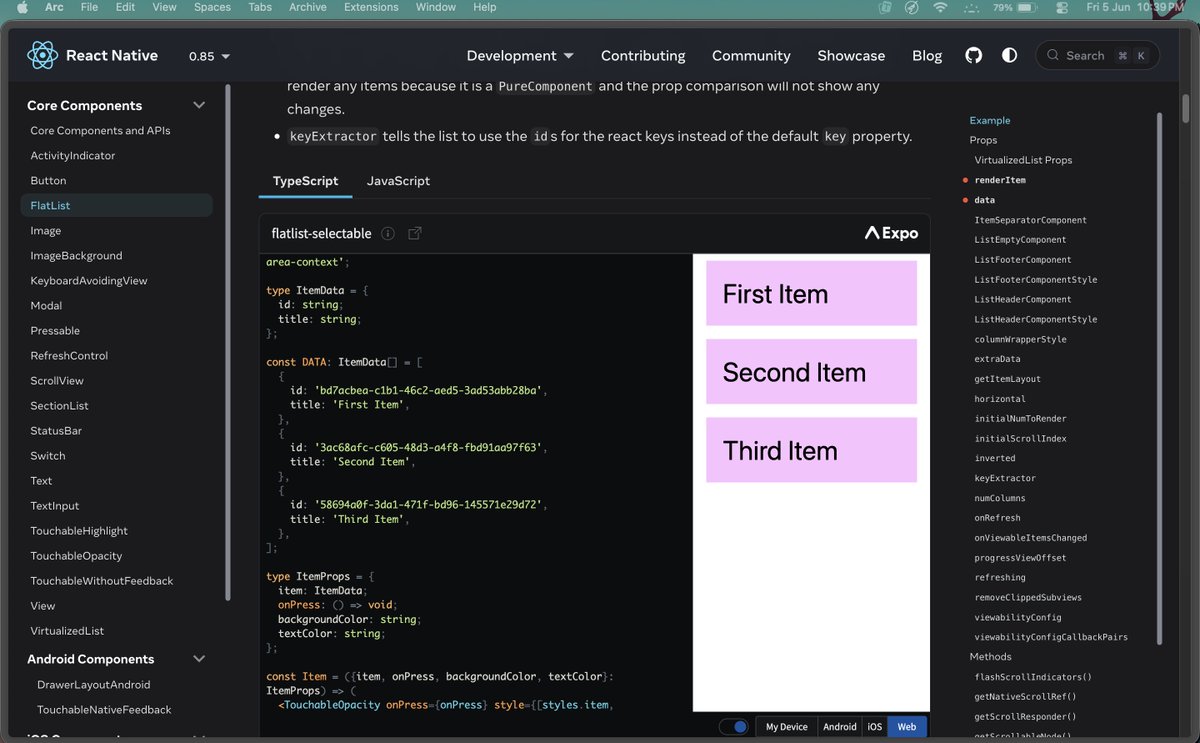1200x743 pixels.
Task: Open the snack in new window icon
Action: [415, 233]
